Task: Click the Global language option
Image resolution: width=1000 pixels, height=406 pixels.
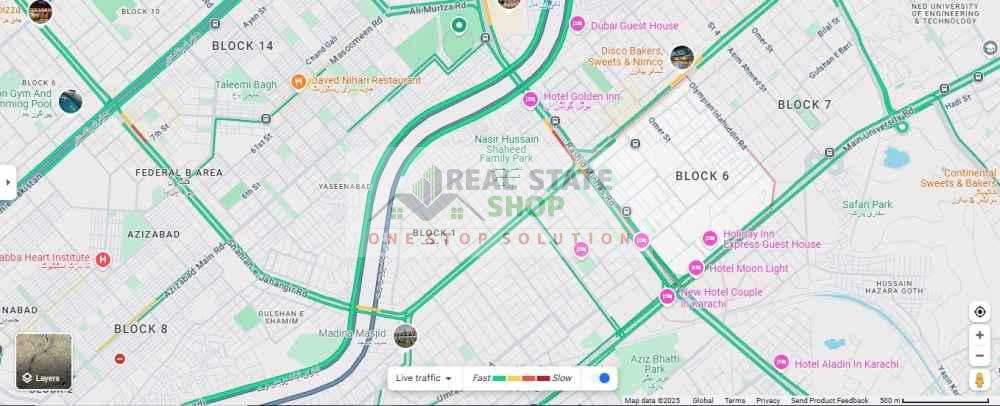Action: (703, 401)
